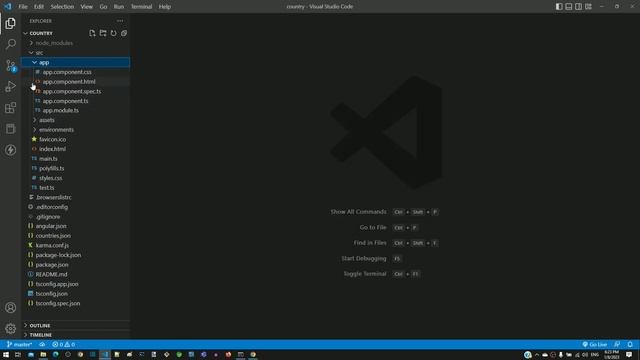The image size is (640, 360).
Task: Expand the environments folder
Action: [x=76, y=130]
